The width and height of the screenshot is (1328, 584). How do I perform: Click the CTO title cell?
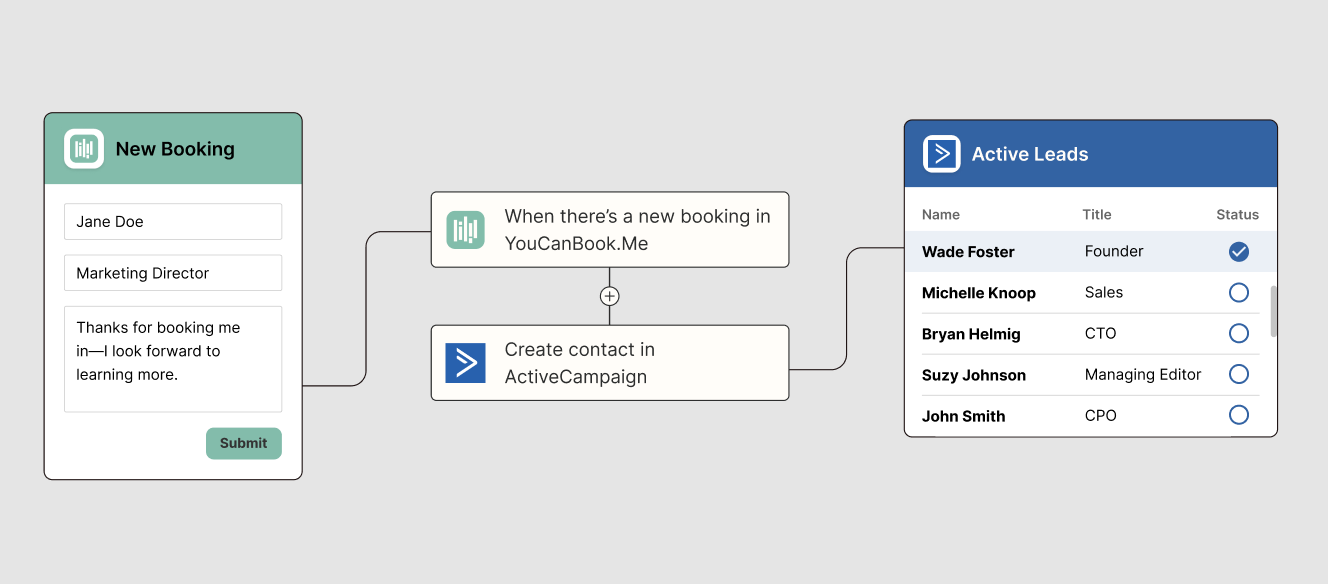pyautogui.click(x=1100, y=334)
